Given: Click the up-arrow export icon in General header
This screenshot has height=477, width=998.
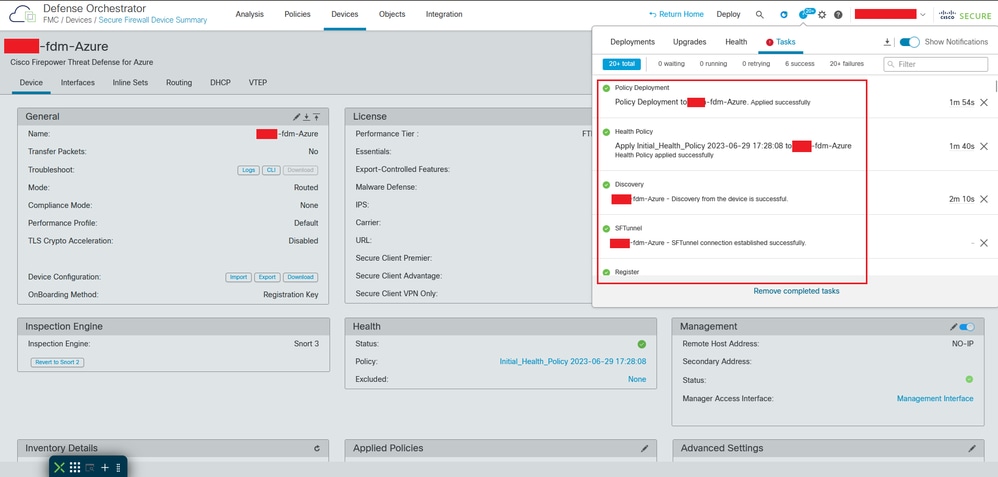Looking at the screenshot, I should [316, 117].
